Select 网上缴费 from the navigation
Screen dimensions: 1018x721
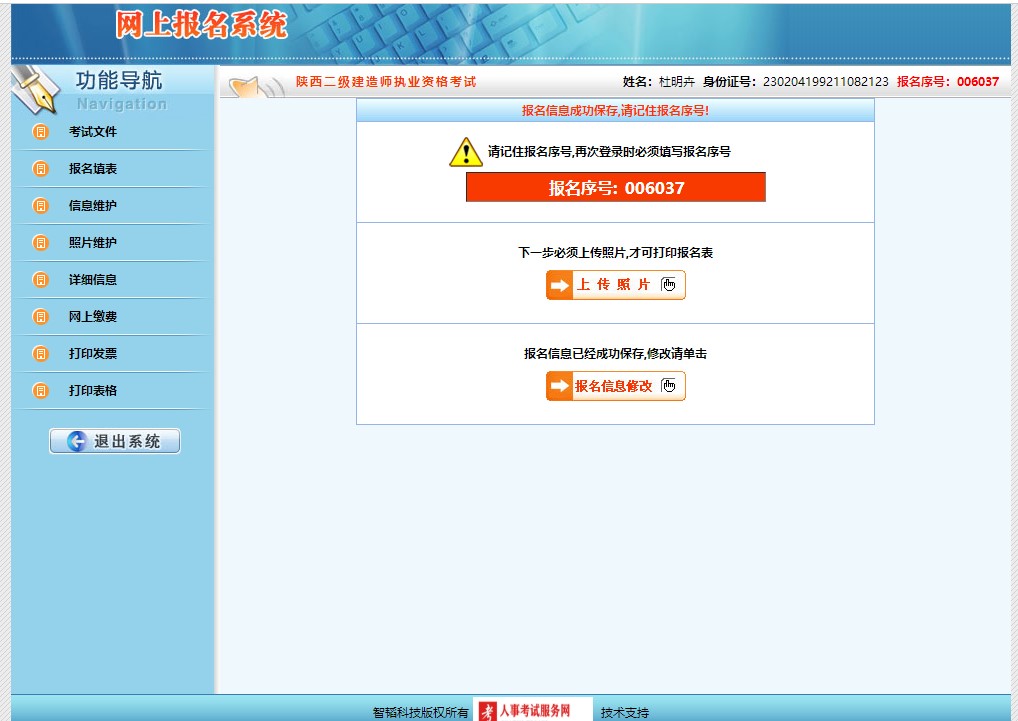pyautogui.click(x=93, y=317)
